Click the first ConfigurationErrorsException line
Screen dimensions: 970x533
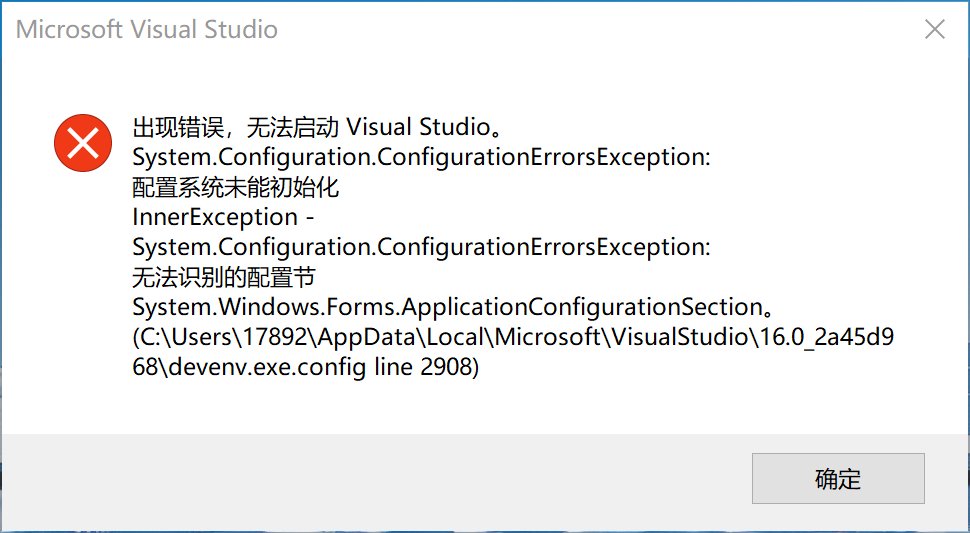coord(421,157)
